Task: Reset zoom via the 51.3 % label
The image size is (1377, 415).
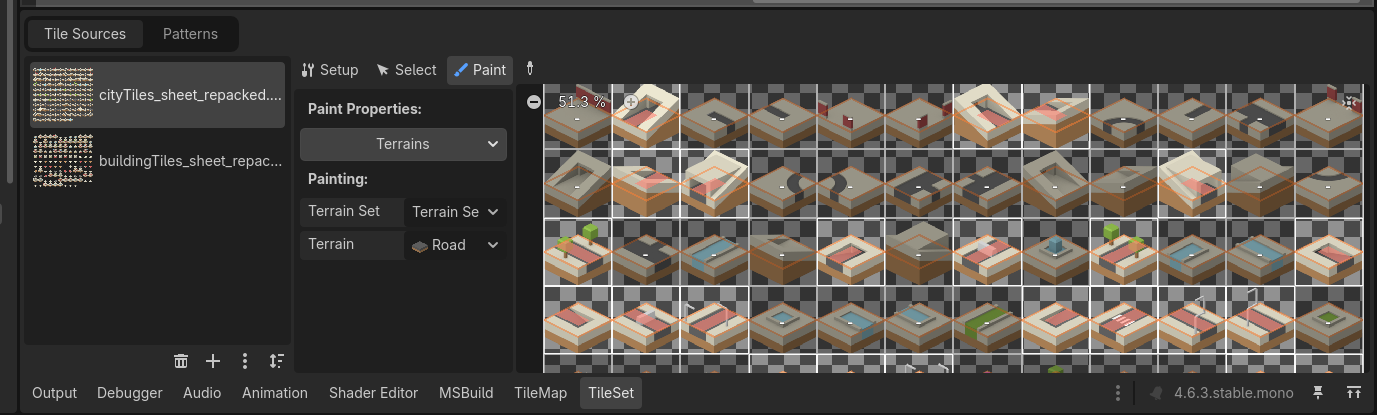Action: click(x=582, y=102)
